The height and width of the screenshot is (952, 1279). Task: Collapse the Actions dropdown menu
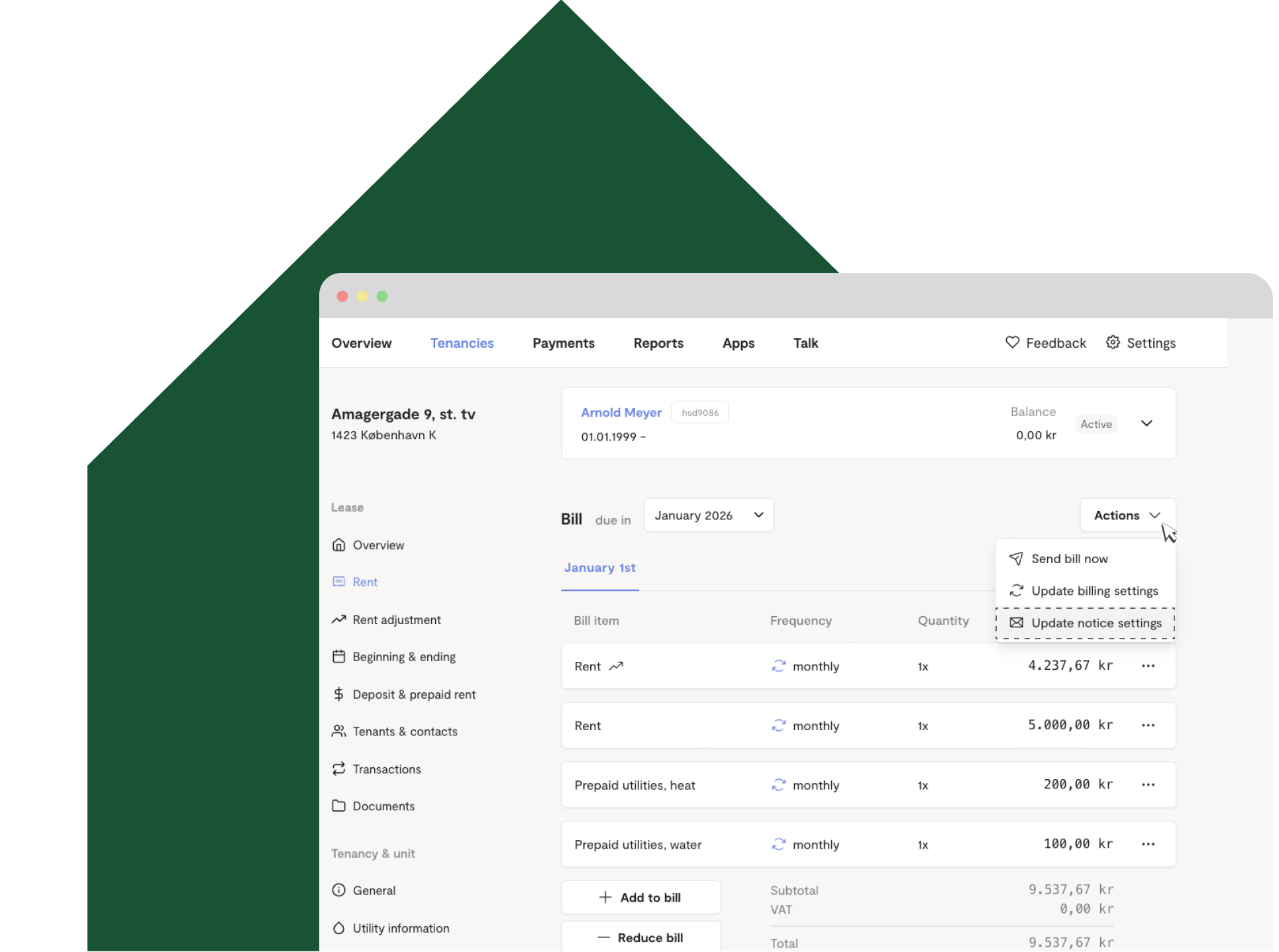click(x=1127, y=515)
